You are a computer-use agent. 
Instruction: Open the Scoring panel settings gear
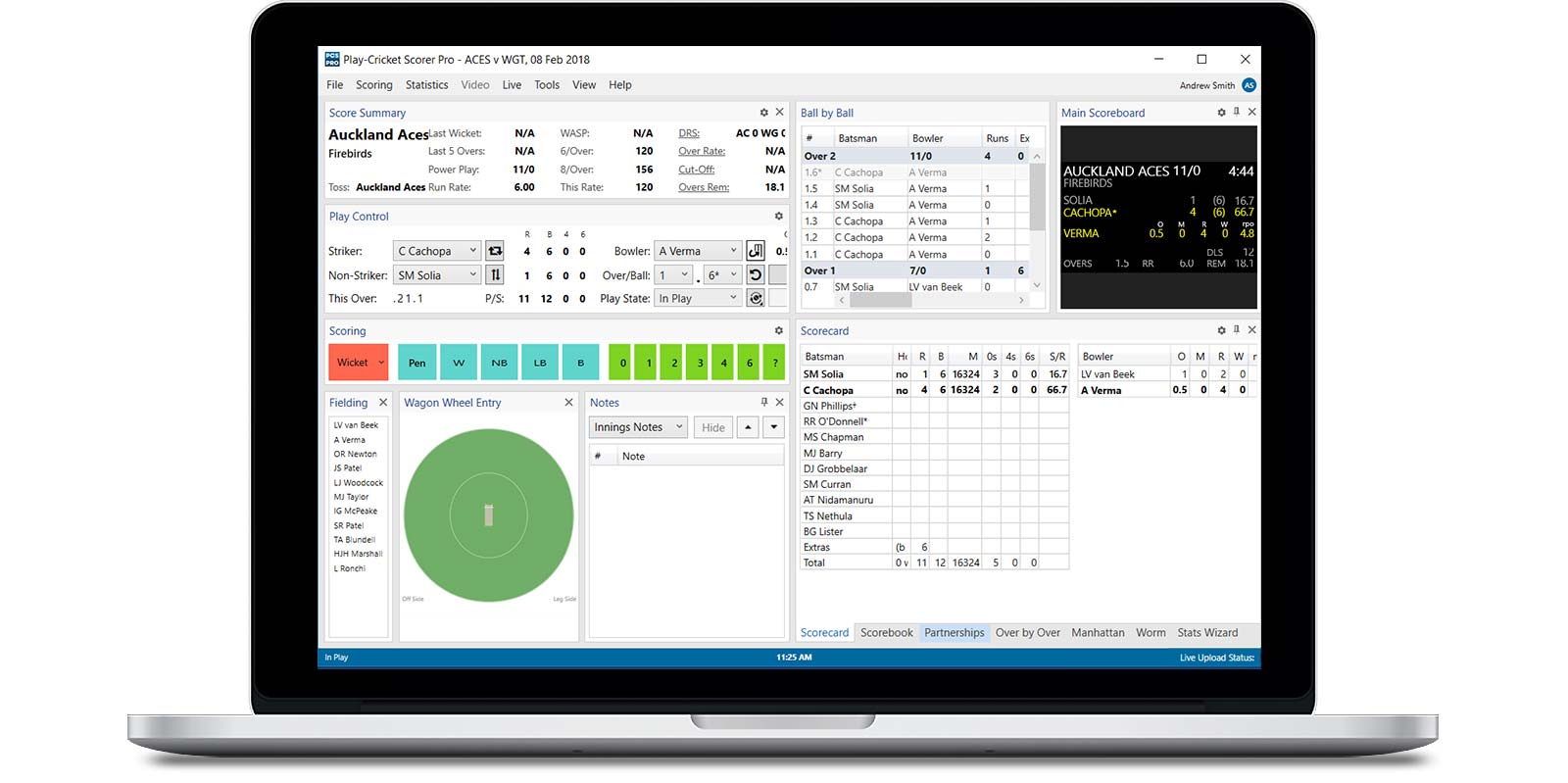(779, 331)
